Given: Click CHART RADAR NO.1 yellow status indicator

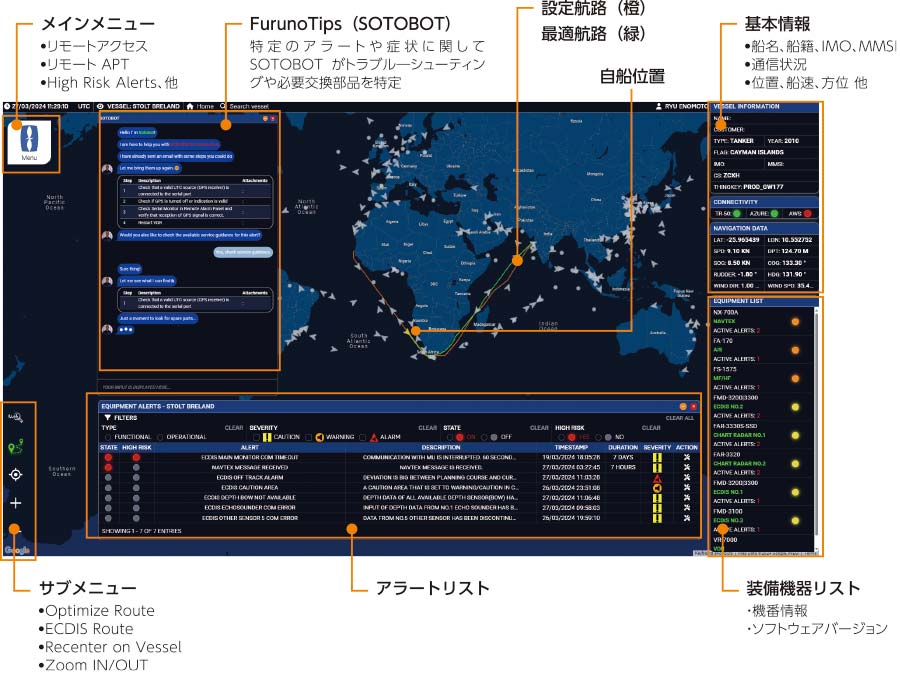Looking at the screenshot, I should tap(795, 435).
